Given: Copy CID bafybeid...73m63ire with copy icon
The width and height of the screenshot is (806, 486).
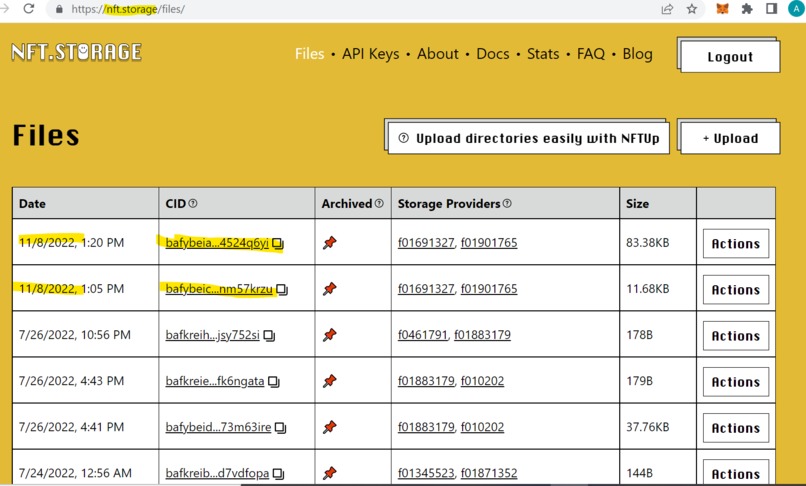Looking at the screenshot, I should [x=280, y=428].
